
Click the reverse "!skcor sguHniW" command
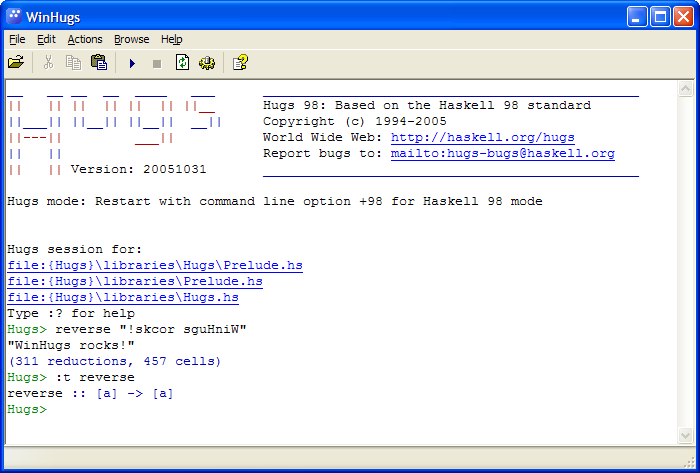(x=151, y=330)
